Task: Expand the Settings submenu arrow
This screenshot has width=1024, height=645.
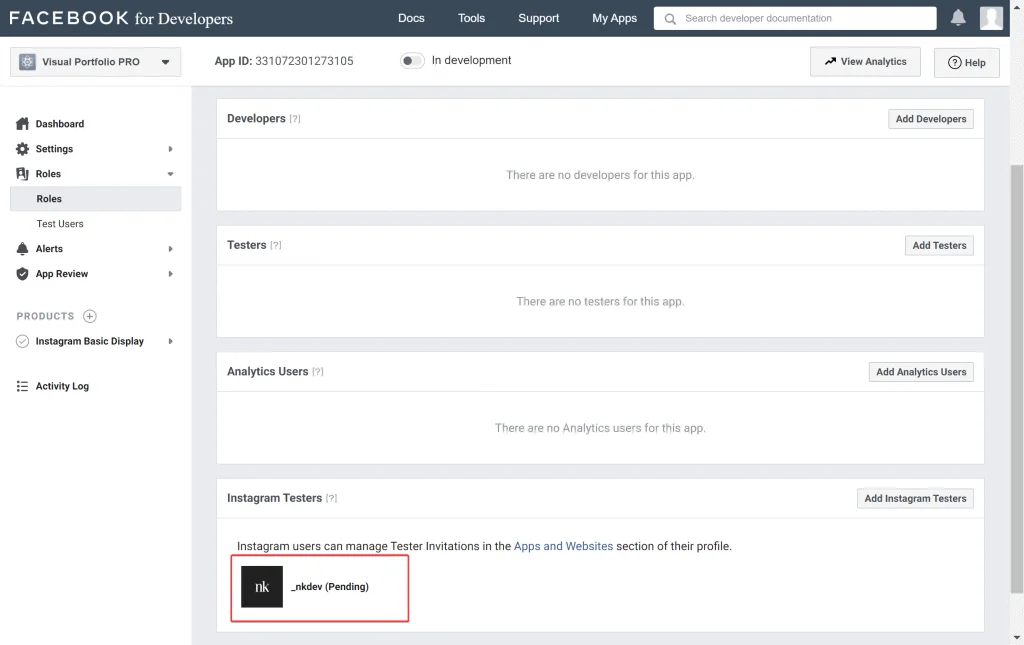Action: tap(170, 149)
